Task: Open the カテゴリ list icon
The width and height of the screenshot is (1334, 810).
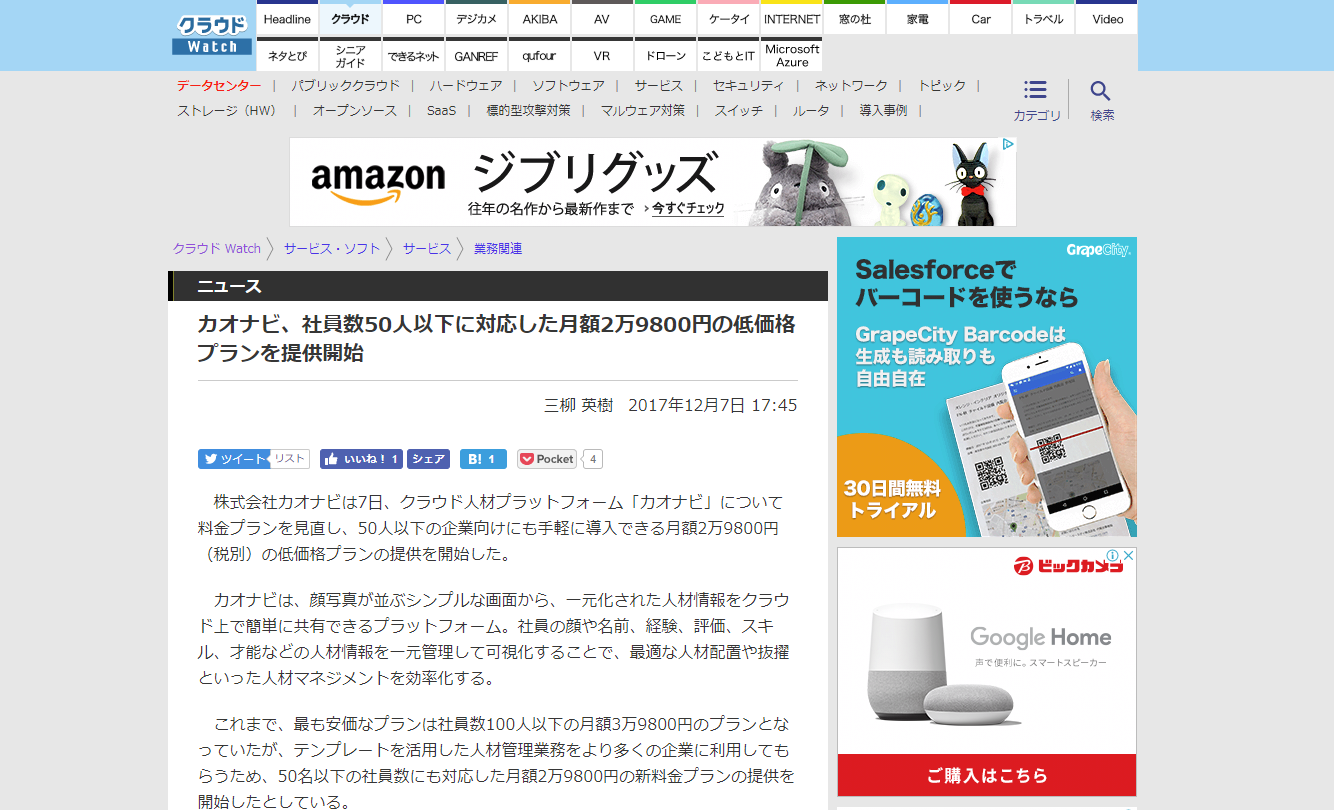Action: click(x=1036, y=90)
